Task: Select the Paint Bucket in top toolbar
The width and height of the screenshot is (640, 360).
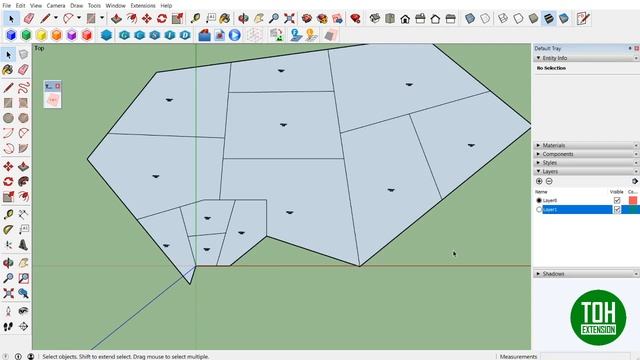Action: pos(224,18)
